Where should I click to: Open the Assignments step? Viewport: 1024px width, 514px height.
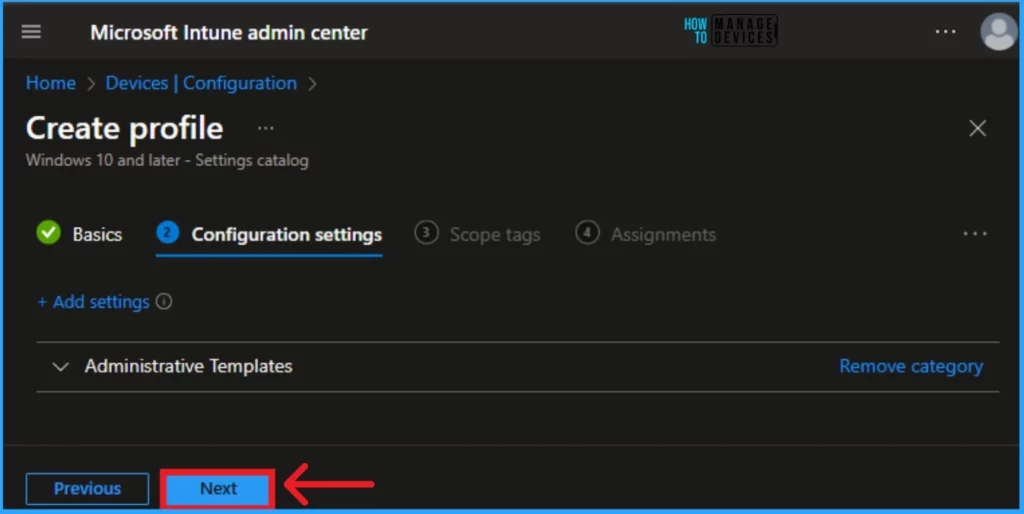tap(645, 234)
